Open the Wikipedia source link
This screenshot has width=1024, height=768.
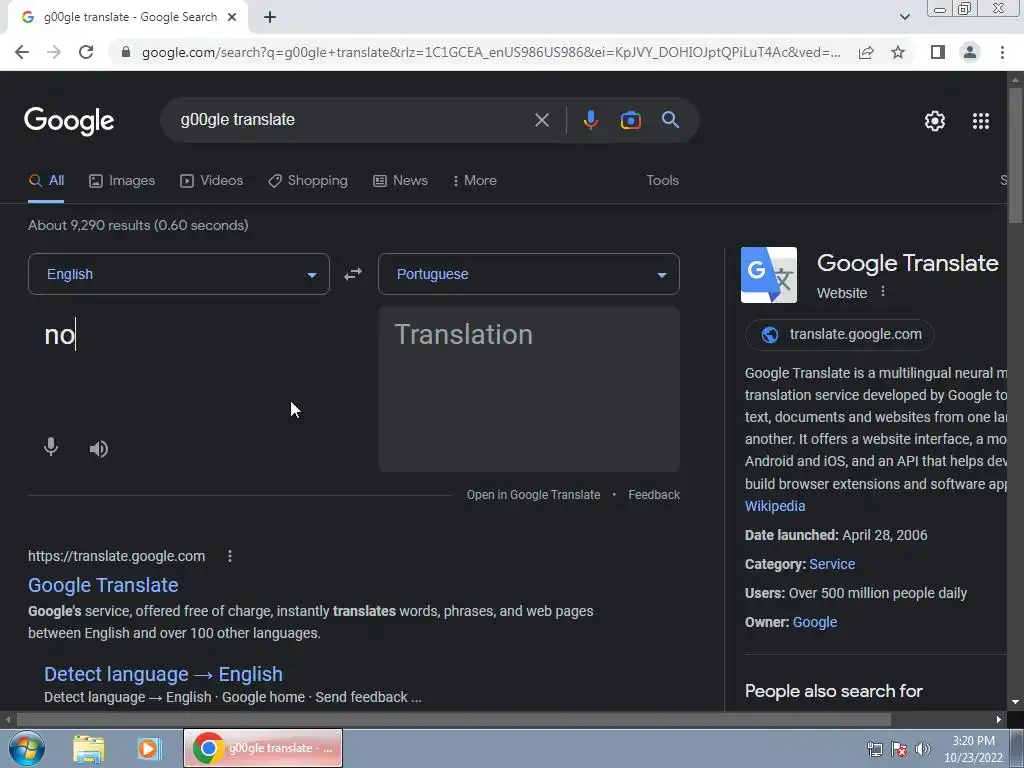click(775, 506)
